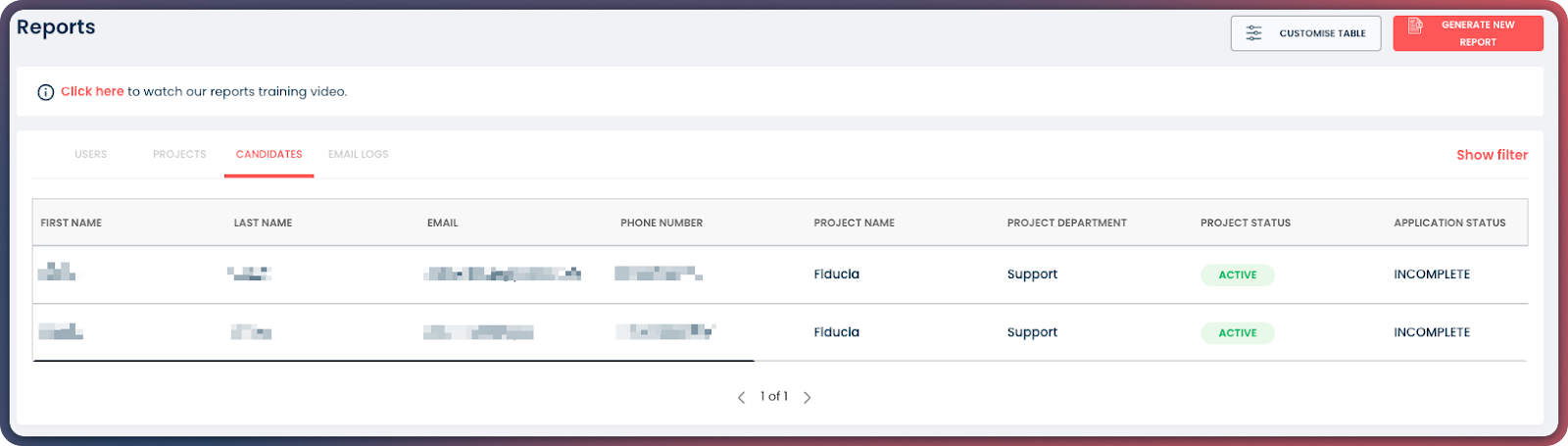Select second row's Fiducia project name
Image resolution: width=1568 pixels, height=446 pixels.
click(x=836, y=332)
